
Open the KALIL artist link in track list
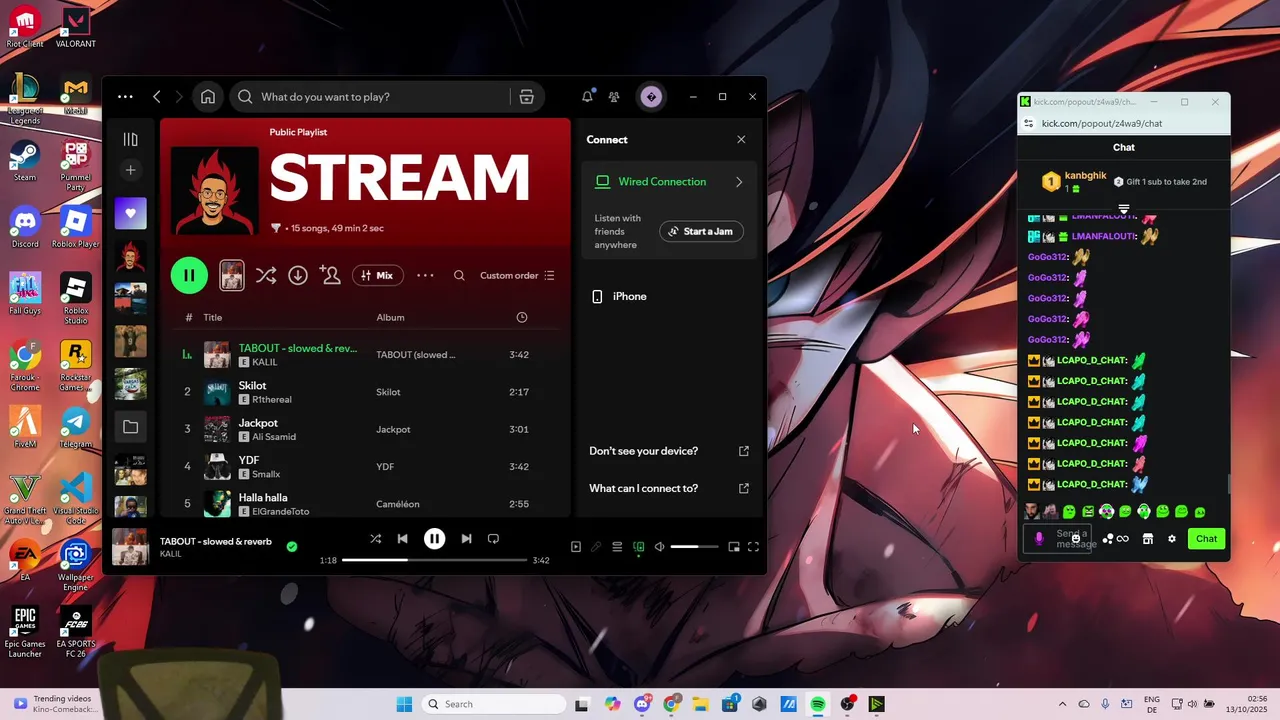[x=265, y=362]
